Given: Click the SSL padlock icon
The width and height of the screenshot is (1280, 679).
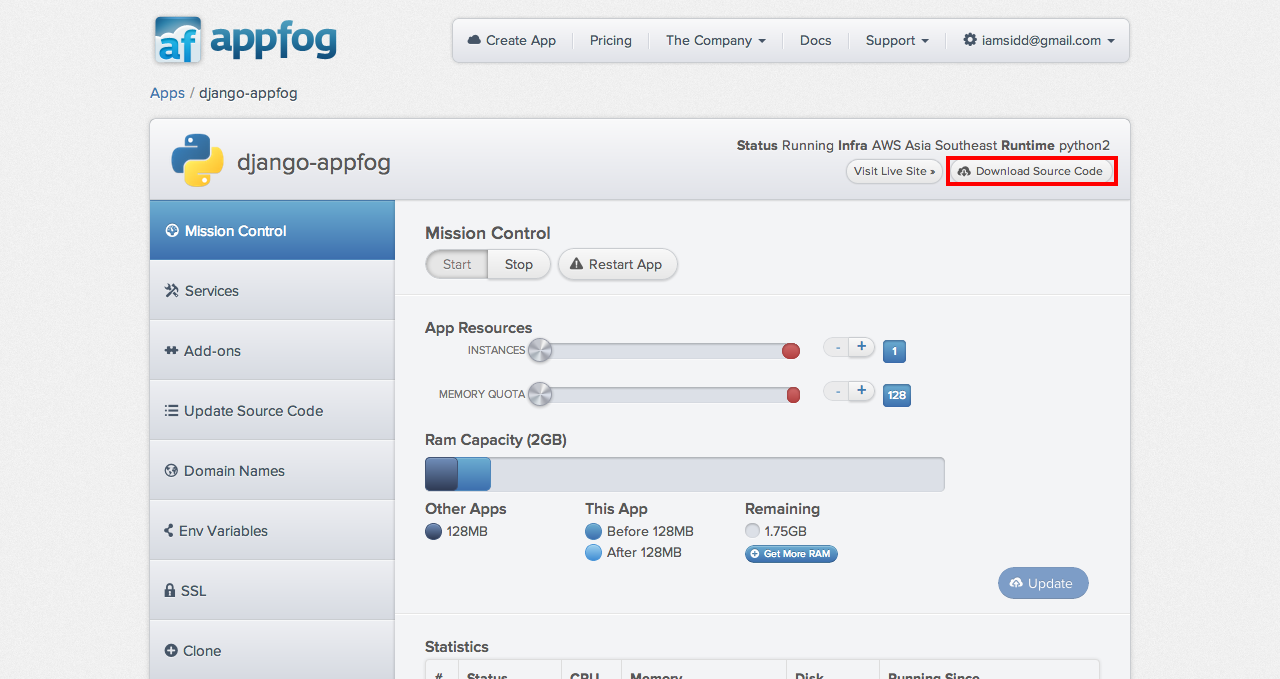Looking at the screenshot, I should click(x=170, y=590).
